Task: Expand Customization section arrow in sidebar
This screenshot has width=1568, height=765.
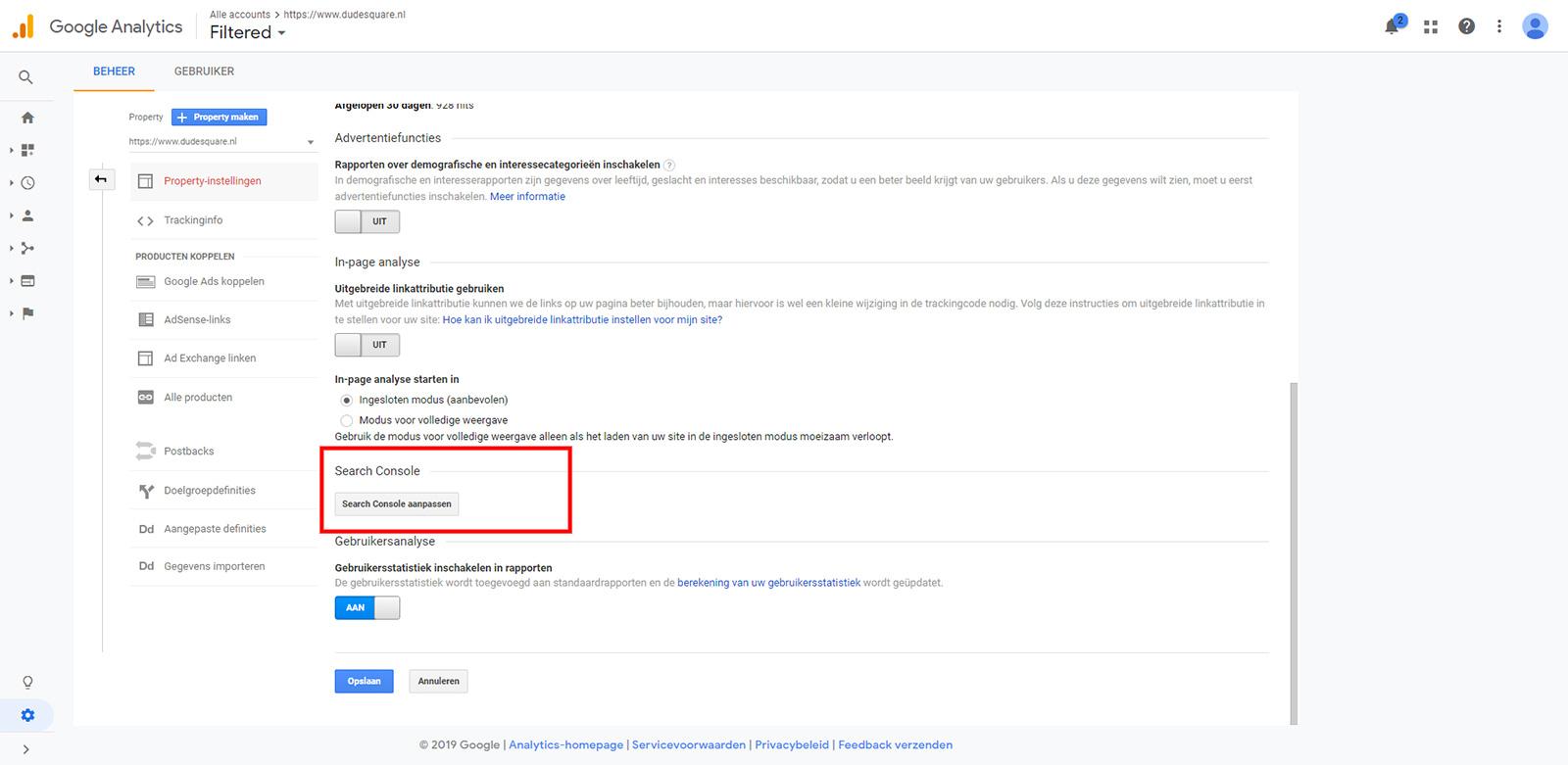Action: 11,151
